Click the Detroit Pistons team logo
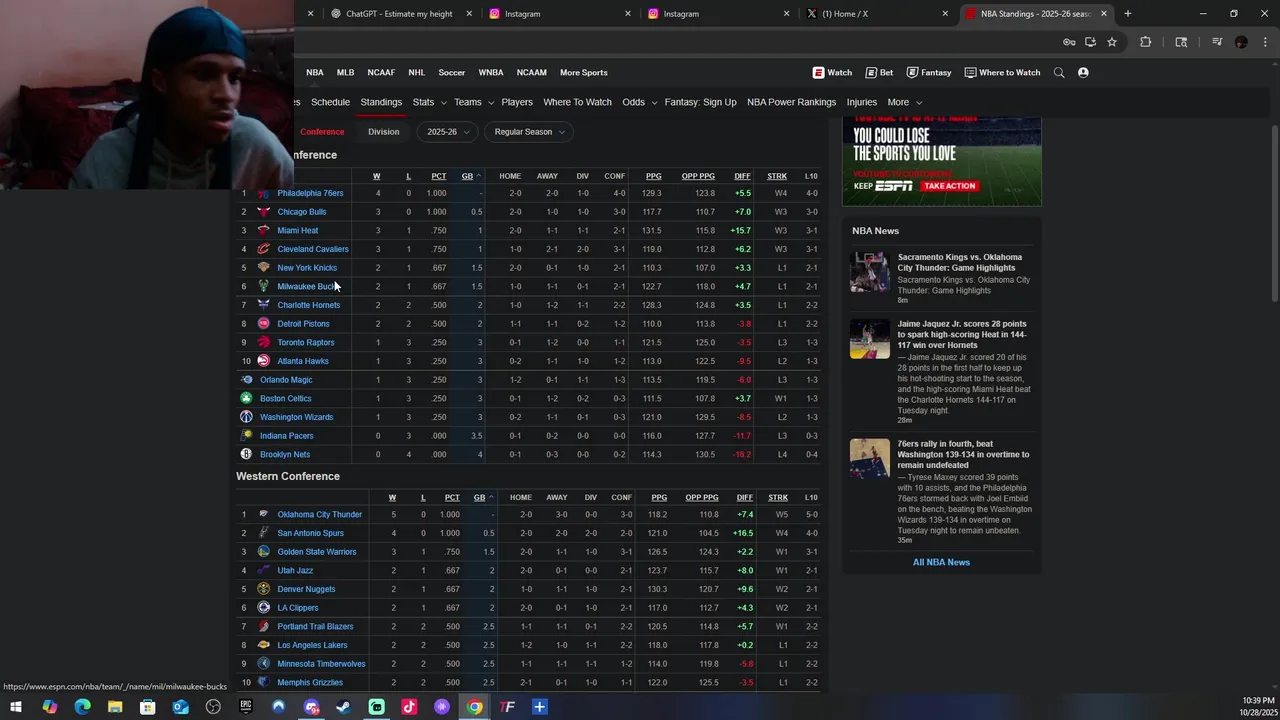Screen dimensions: 1280x720 click(264, 324)
